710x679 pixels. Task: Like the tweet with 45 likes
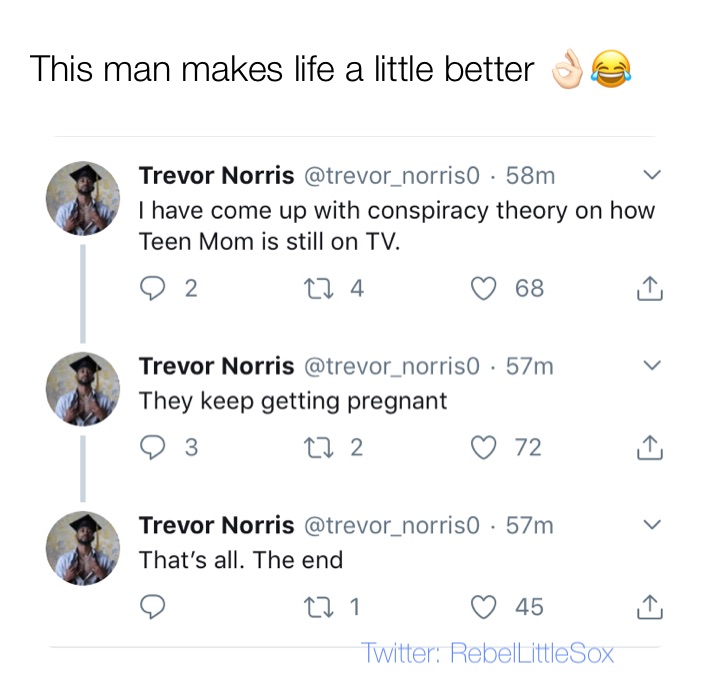point(486,607)
